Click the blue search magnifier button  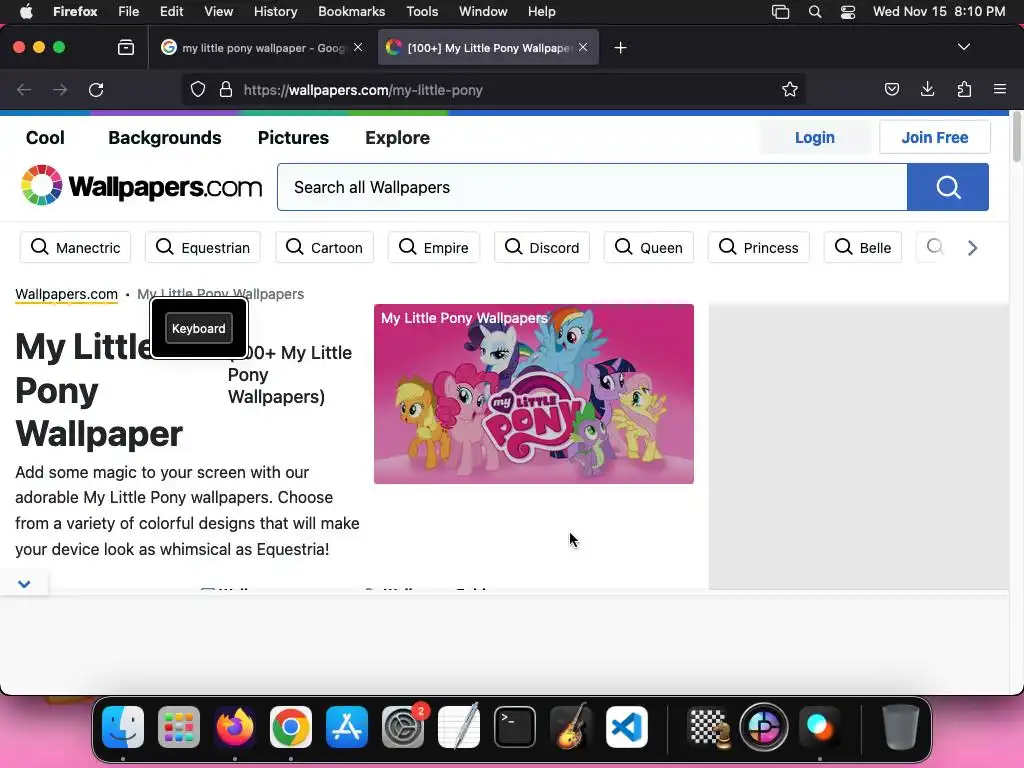click(x=948, y=187)
